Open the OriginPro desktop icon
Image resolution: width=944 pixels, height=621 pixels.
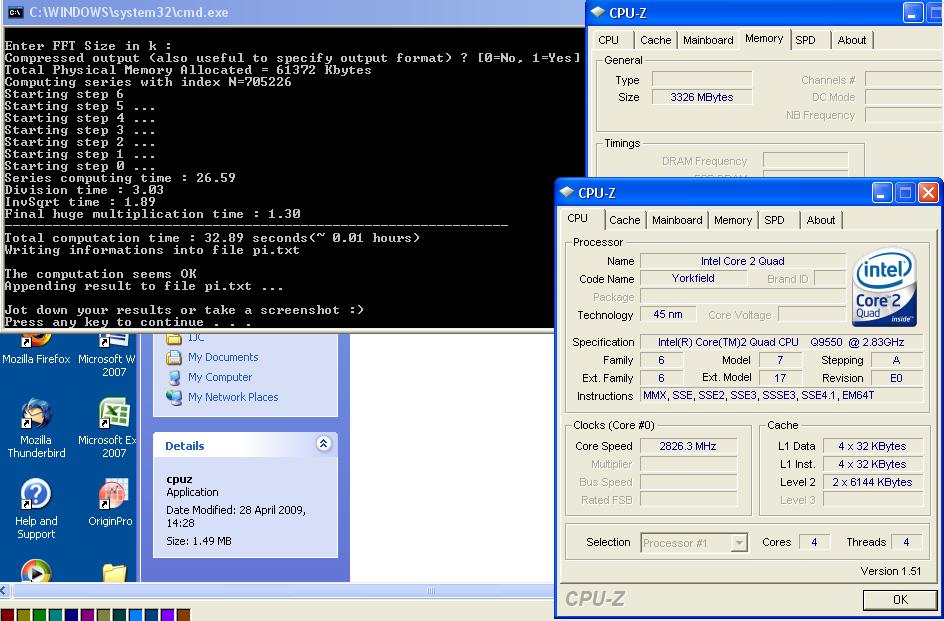(113, 495)
